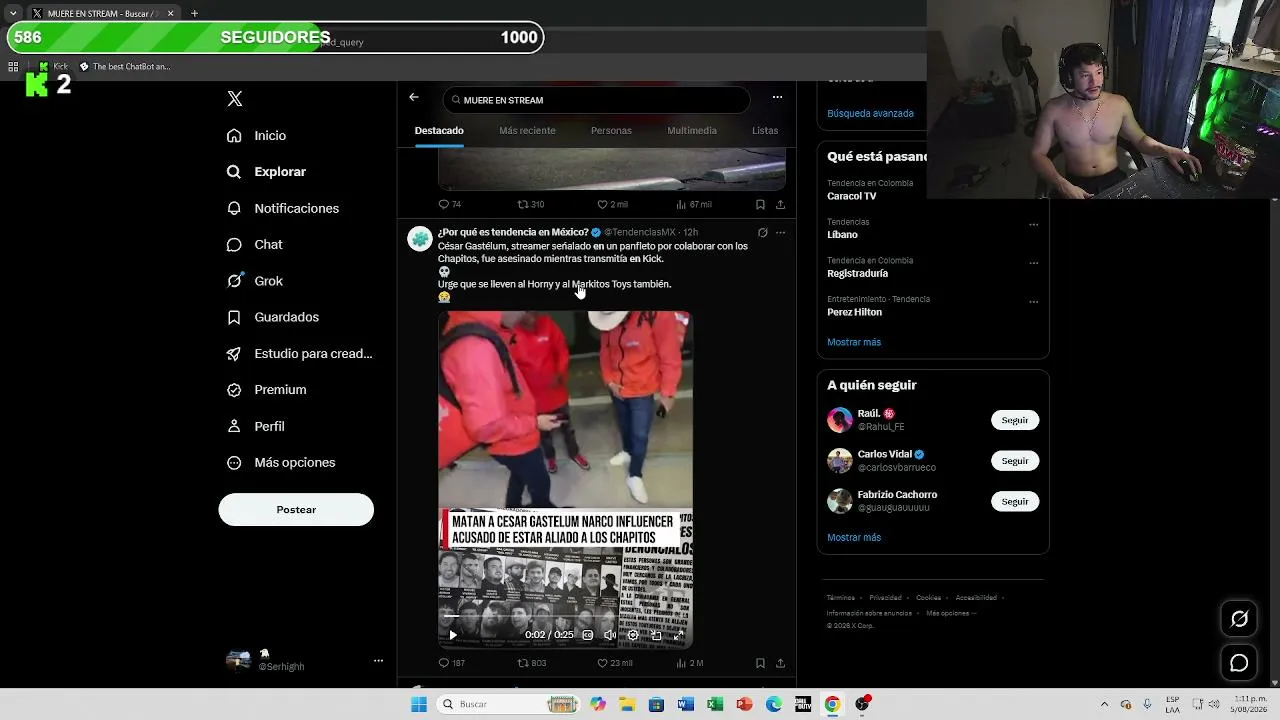Follow Raúl with the Seguir button

pos(1015,420)
